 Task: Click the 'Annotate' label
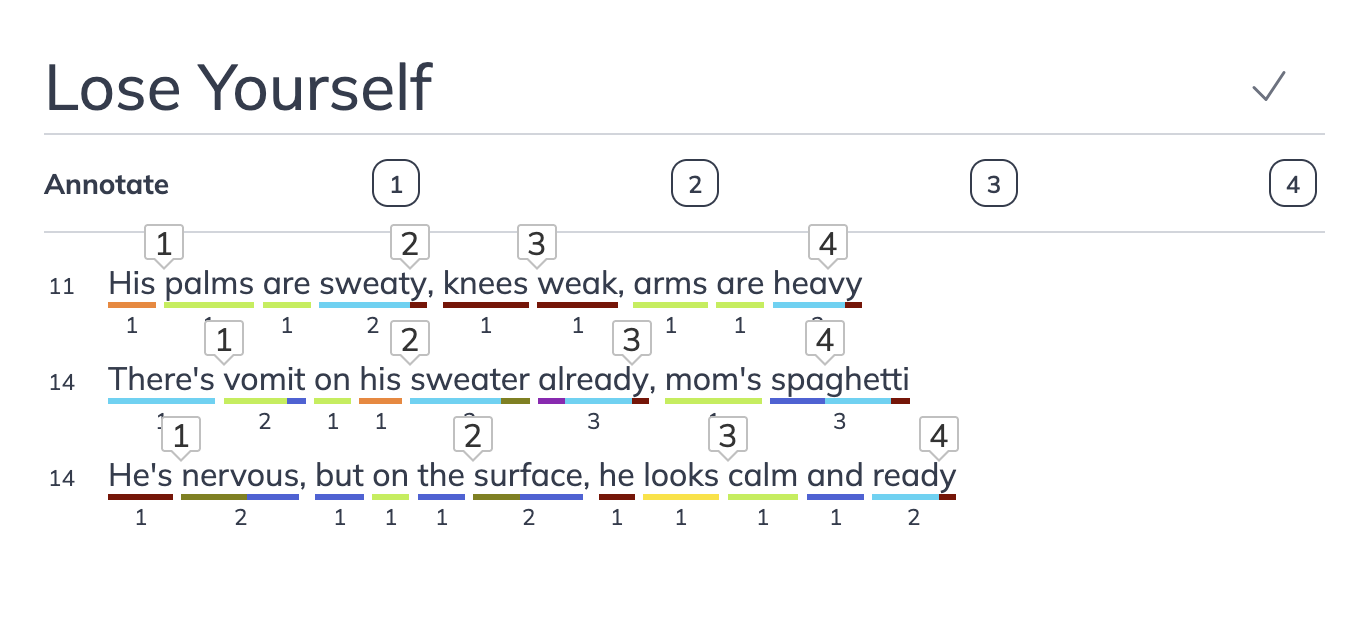106,184
